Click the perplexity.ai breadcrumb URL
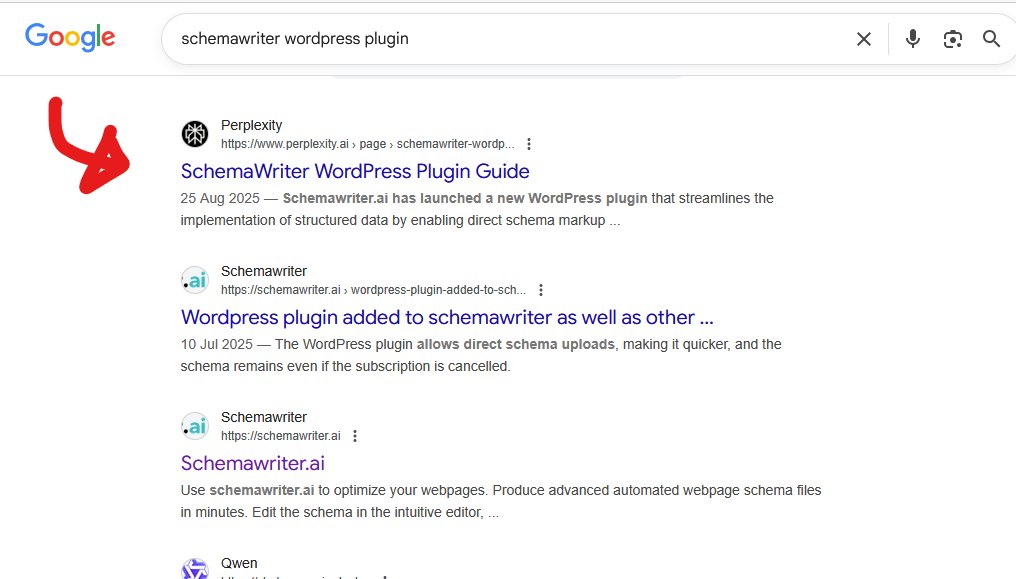1016x579 pixels. 367,144
